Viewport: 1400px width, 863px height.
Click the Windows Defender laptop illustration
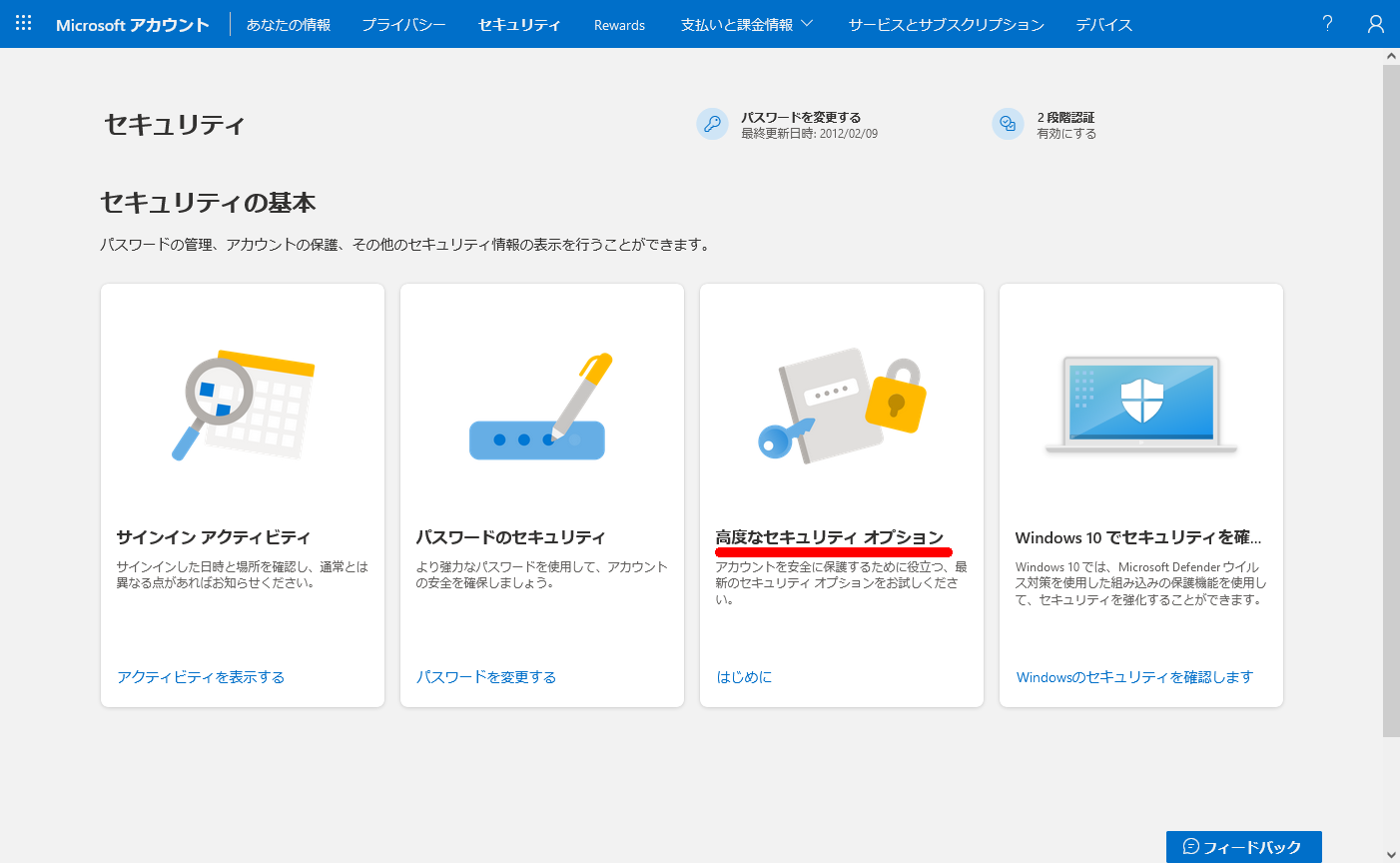(x=1141, y=406)
